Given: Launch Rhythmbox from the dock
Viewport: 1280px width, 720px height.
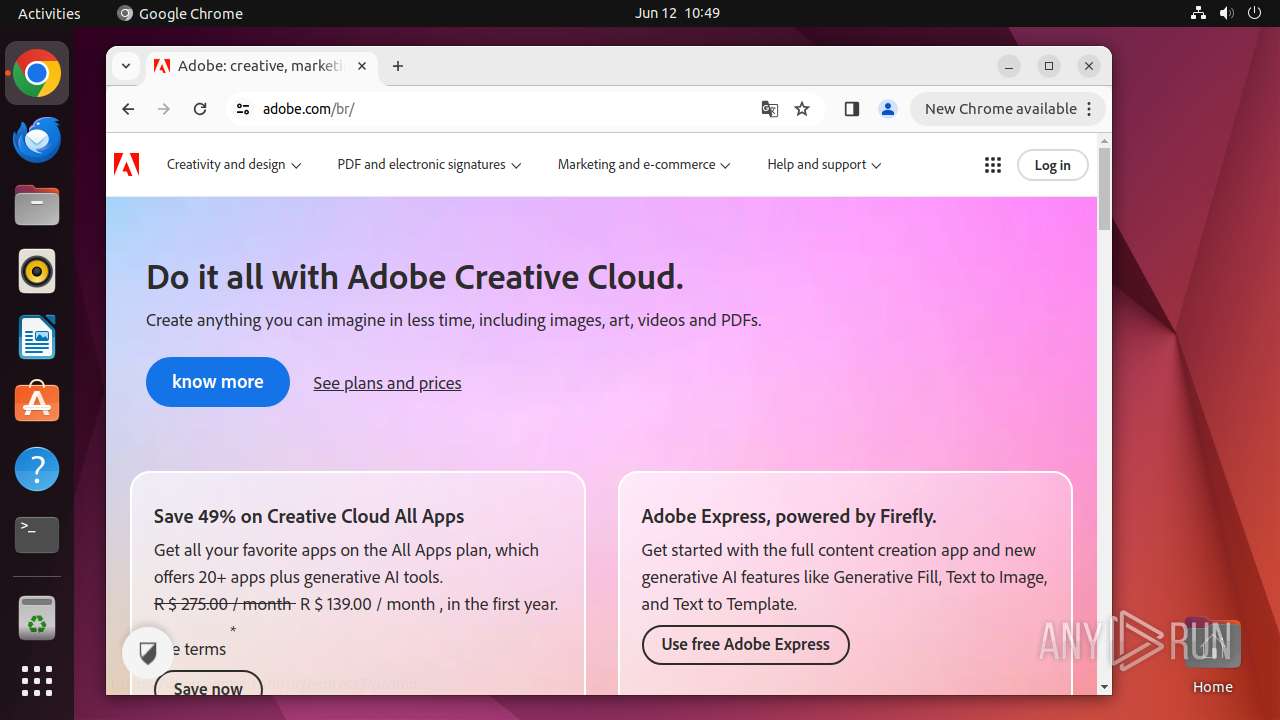Looking at the screenshot, I should click(x=37, y=271).
